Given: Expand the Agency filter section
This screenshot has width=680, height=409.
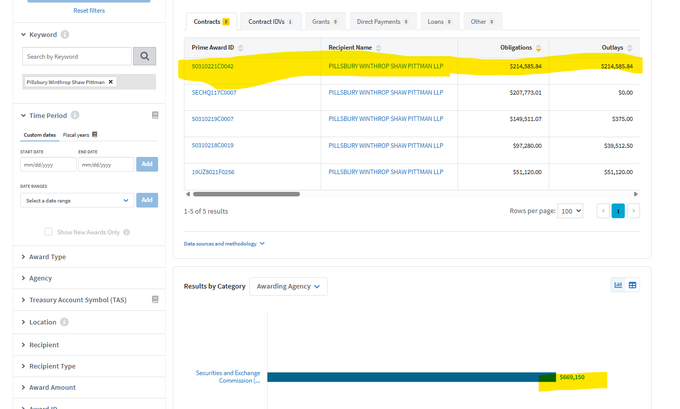Looking at the screenshot, I should pos(40,278).
